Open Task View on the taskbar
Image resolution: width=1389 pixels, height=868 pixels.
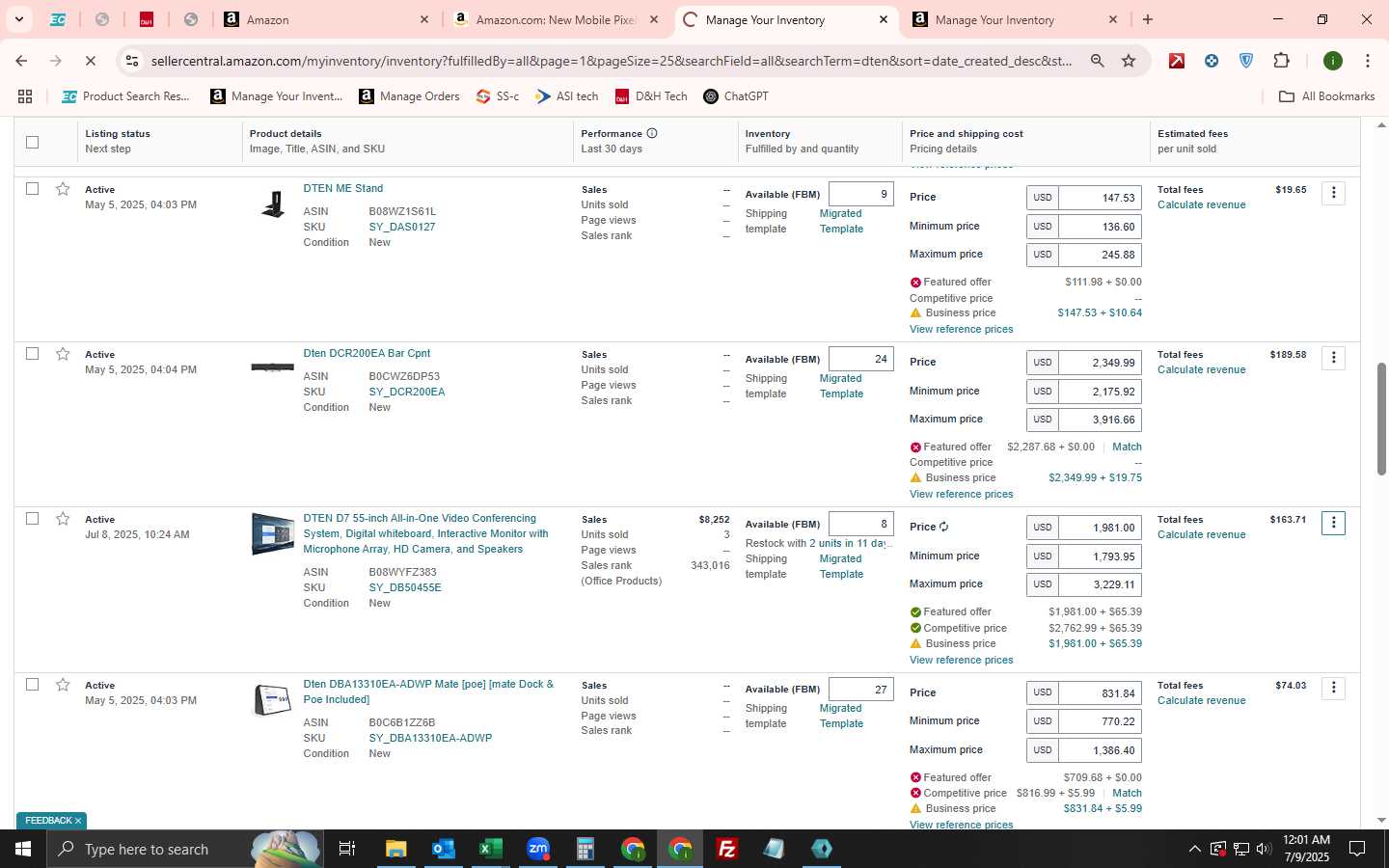[346, 849]
